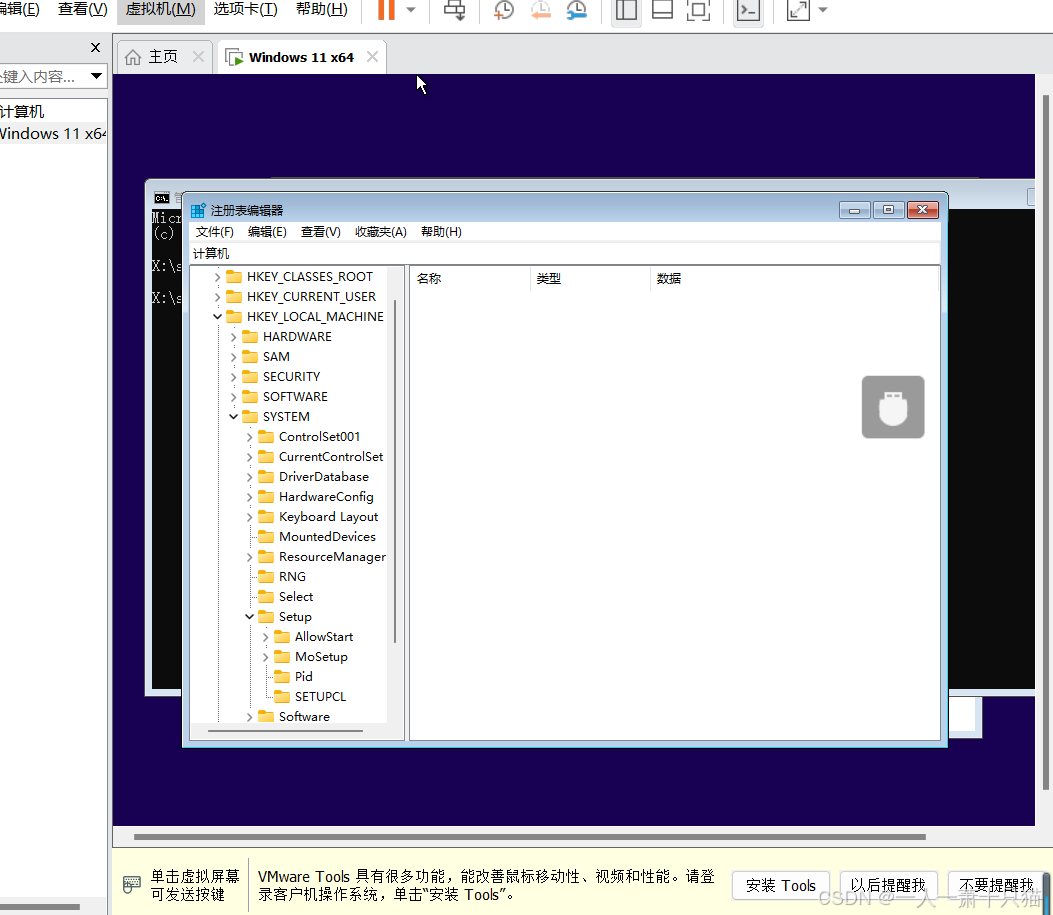
Task: Open Registry Editor 帮助(H) menu
Action: pos(441,232)
